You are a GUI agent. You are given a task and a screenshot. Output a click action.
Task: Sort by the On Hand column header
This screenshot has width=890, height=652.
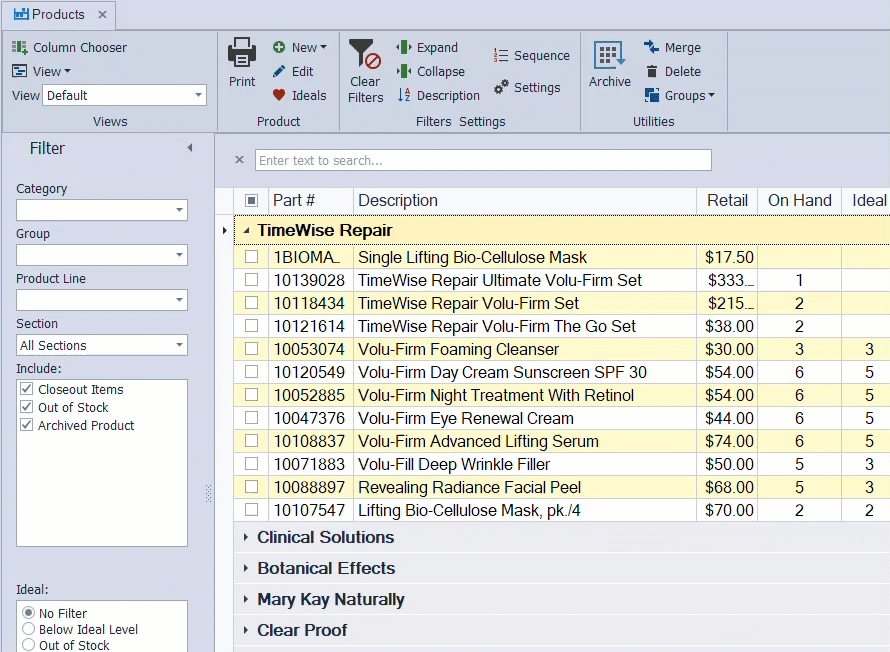click(799, 200)
